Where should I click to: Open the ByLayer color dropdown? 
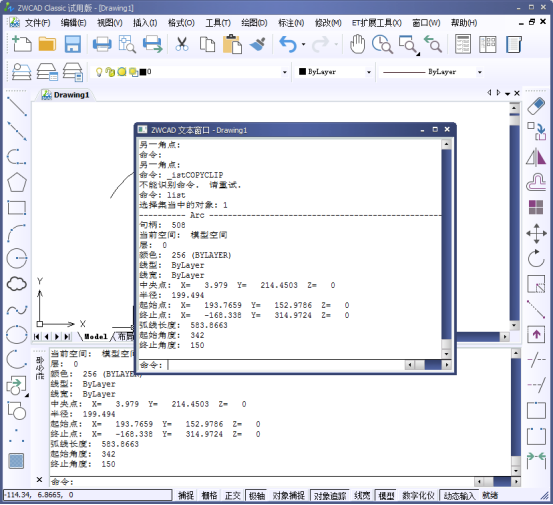pyautogui.click(x=369, y=72)
